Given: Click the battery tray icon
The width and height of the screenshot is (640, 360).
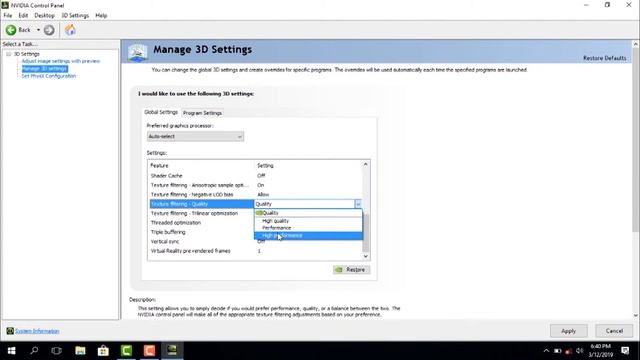Looking at the screenshot, I should 558,351.
